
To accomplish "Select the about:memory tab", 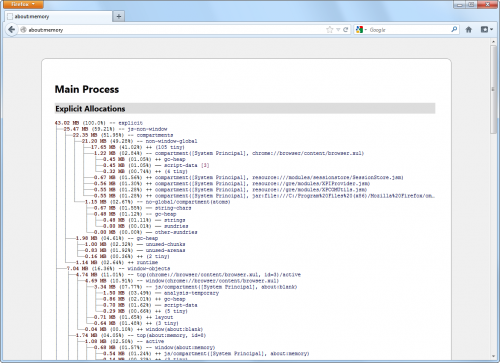I will [58, 16].
